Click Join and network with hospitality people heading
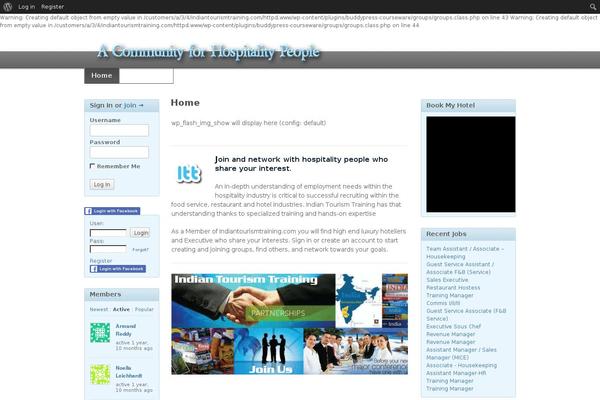Image resolution: width=600 pixels, height=400 pixels. [301, 164]
